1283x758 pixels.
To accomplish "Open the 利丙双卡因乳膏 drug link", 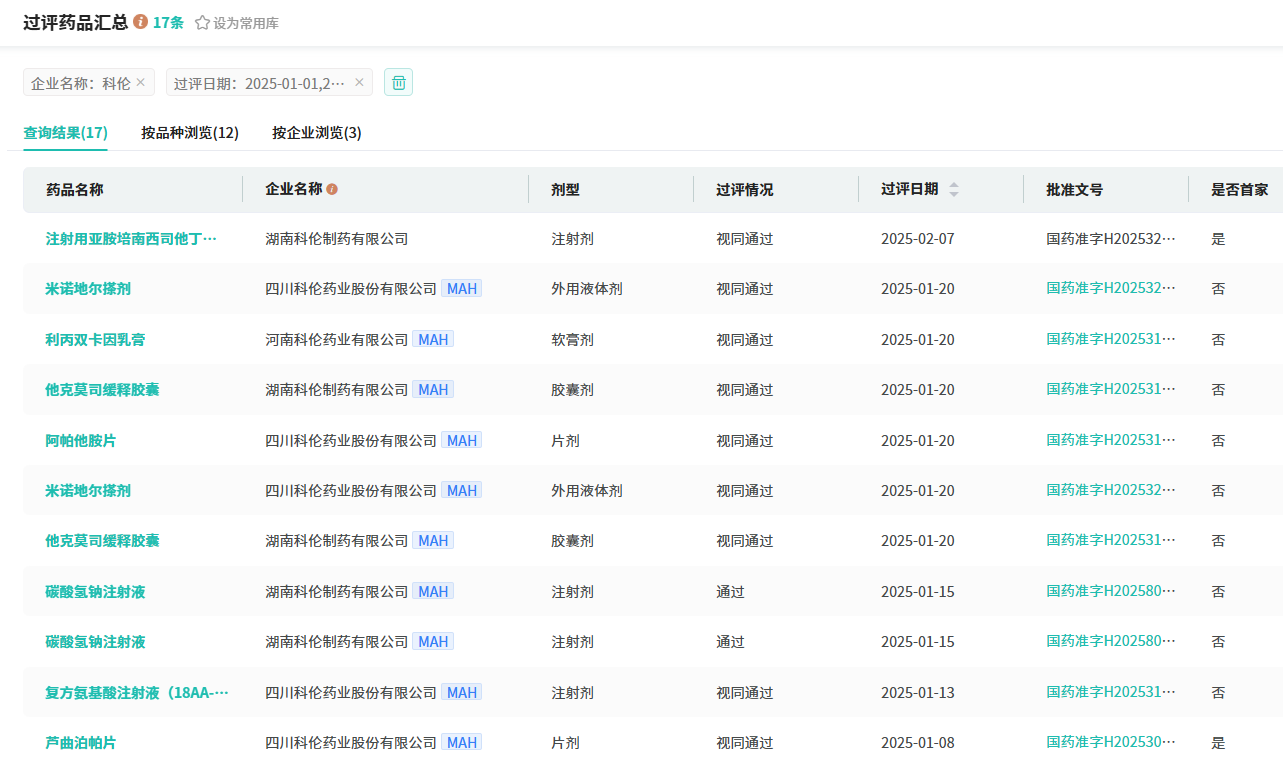I will click(x=95, y=339).
